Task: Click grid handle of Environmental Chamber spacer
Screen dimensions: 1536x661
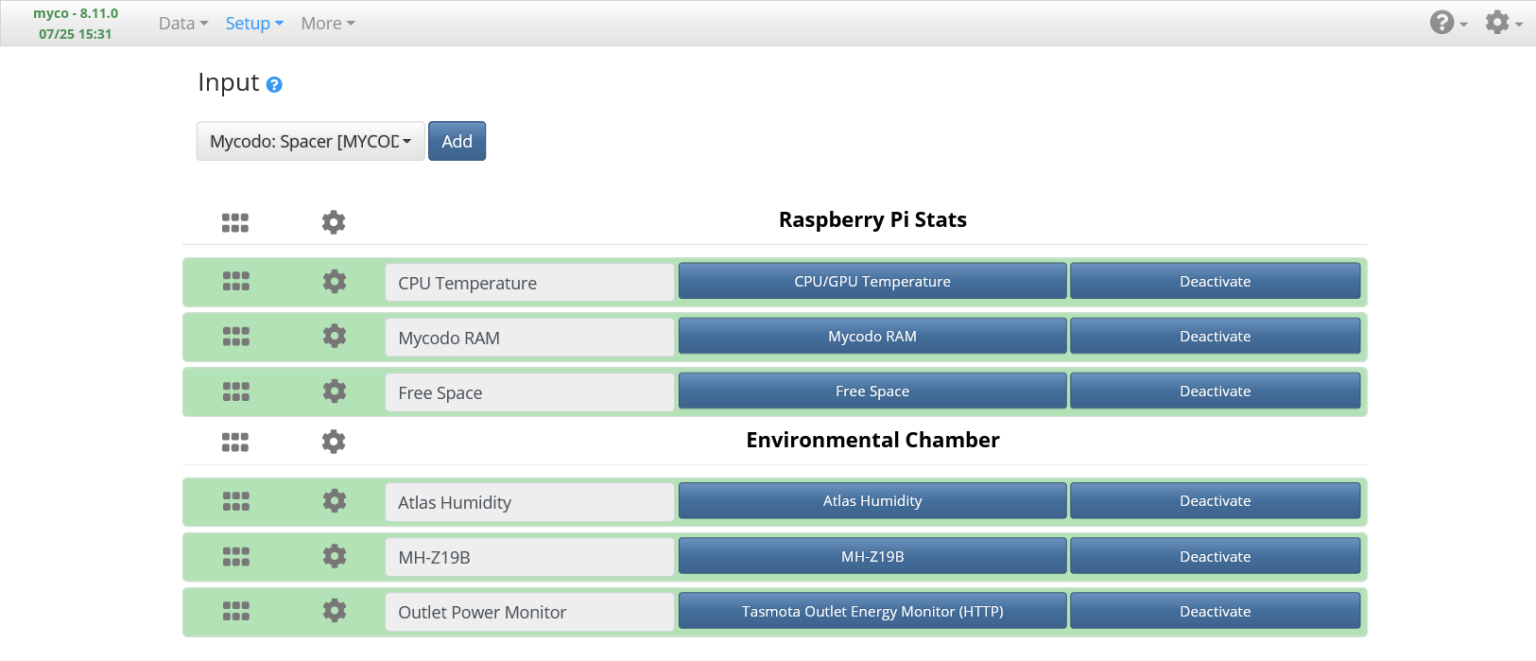Action: 235,442
